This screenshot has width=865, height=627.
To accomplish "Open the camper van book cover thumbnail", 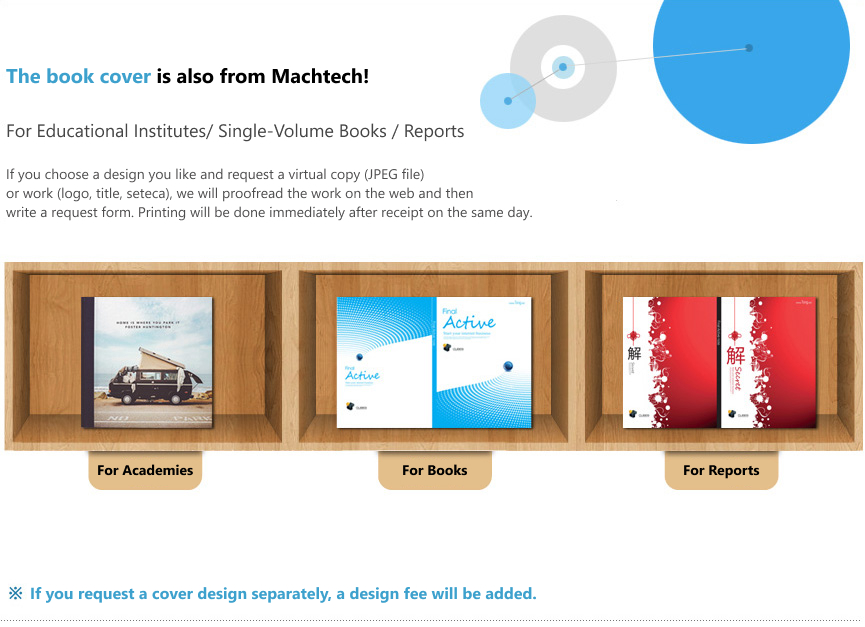I will click(147, 362).
